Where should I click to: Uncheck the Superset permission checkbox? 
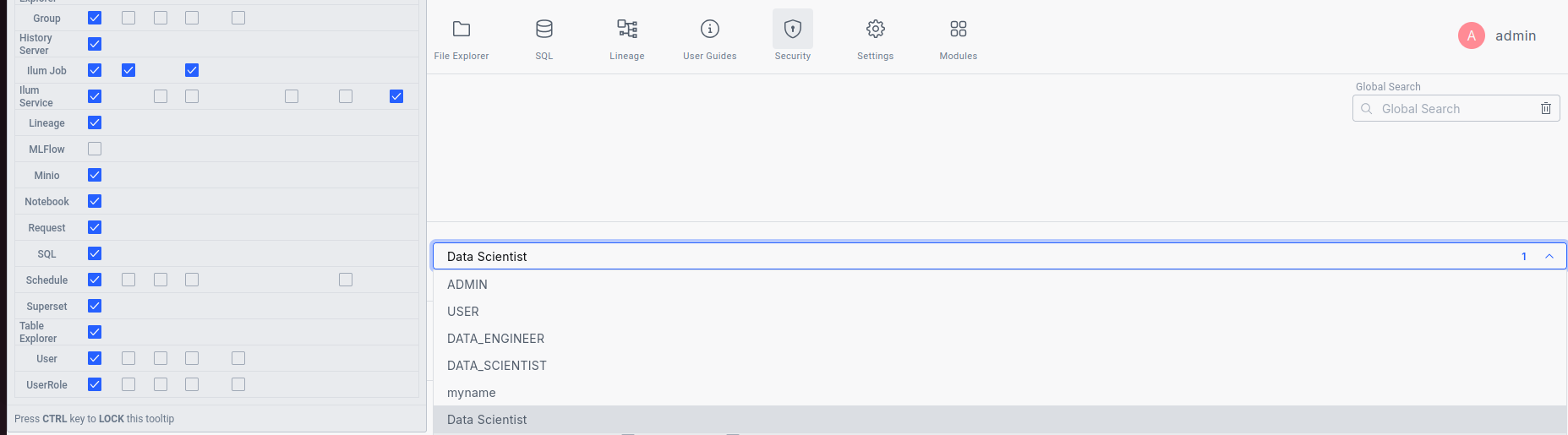95,306
